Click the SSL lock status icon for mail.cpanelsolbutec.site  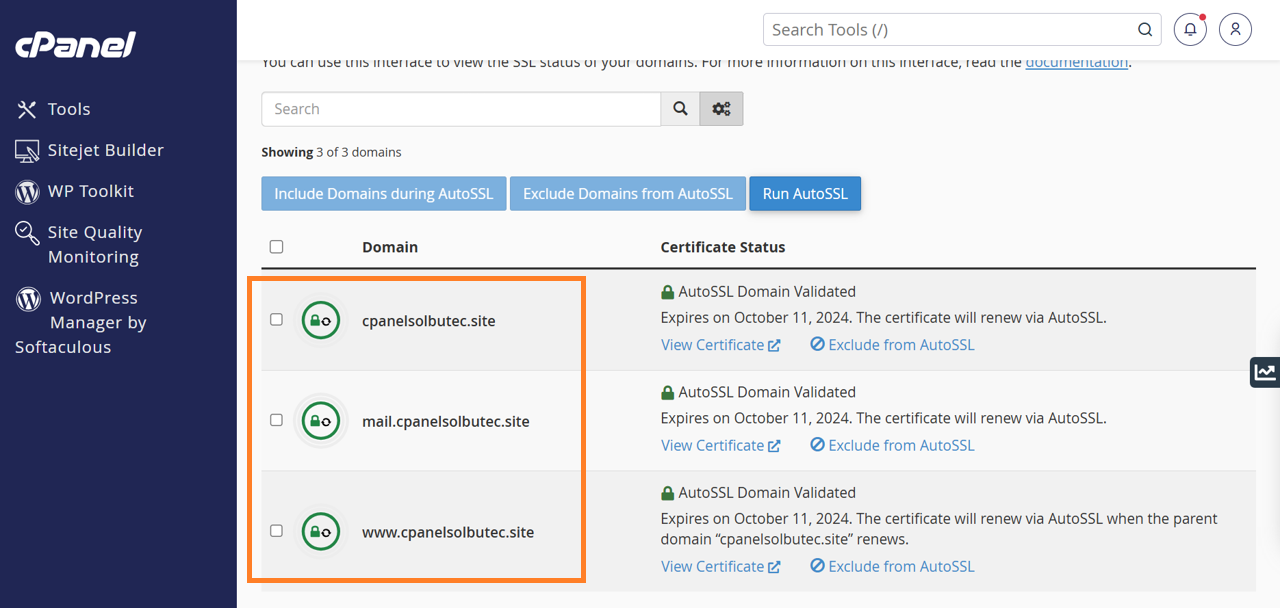click(x=320, y=421)
